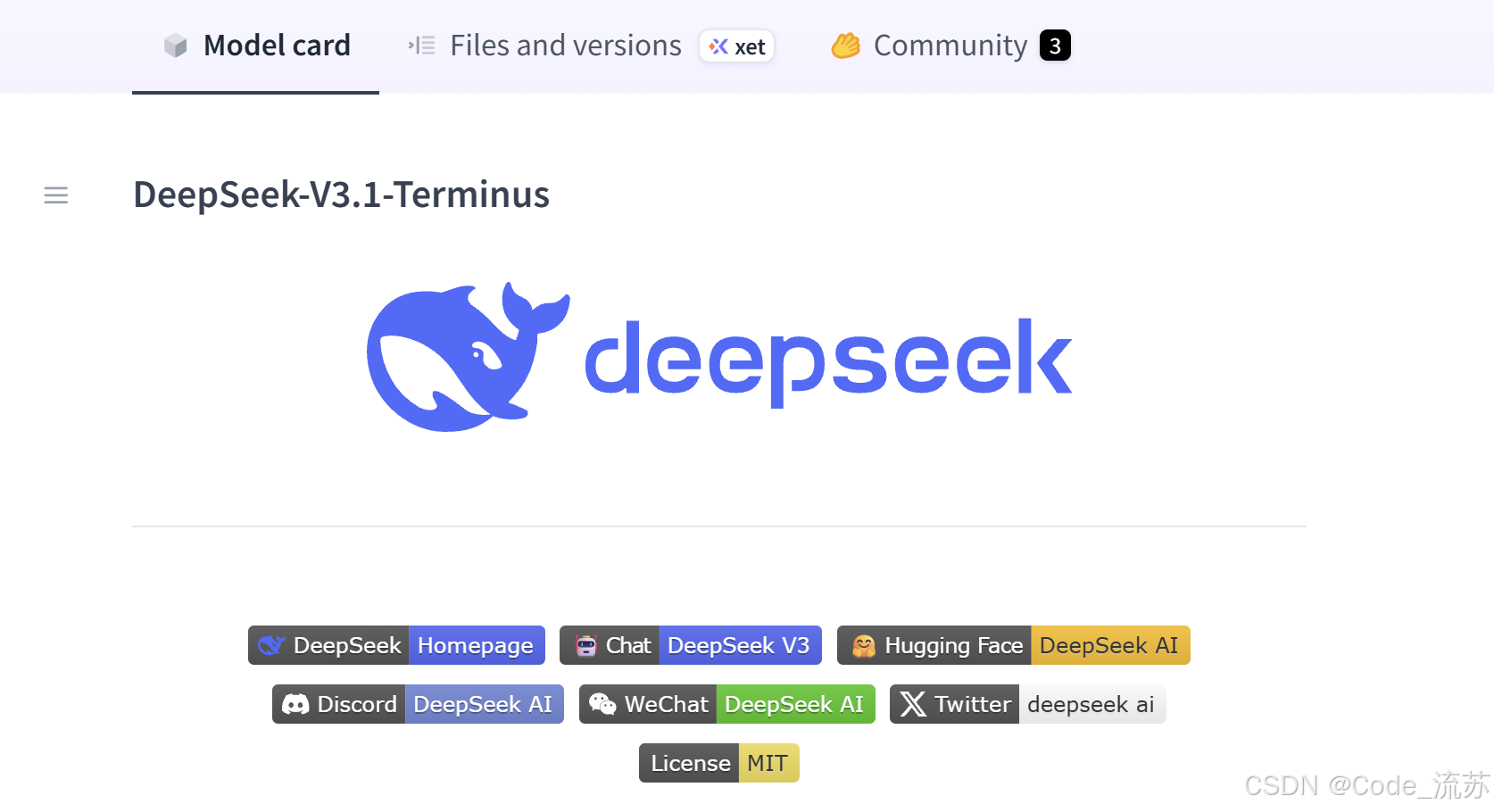Click the License MIT badge
This screenshot has width=1494, height=812.
tap(719, 763)
